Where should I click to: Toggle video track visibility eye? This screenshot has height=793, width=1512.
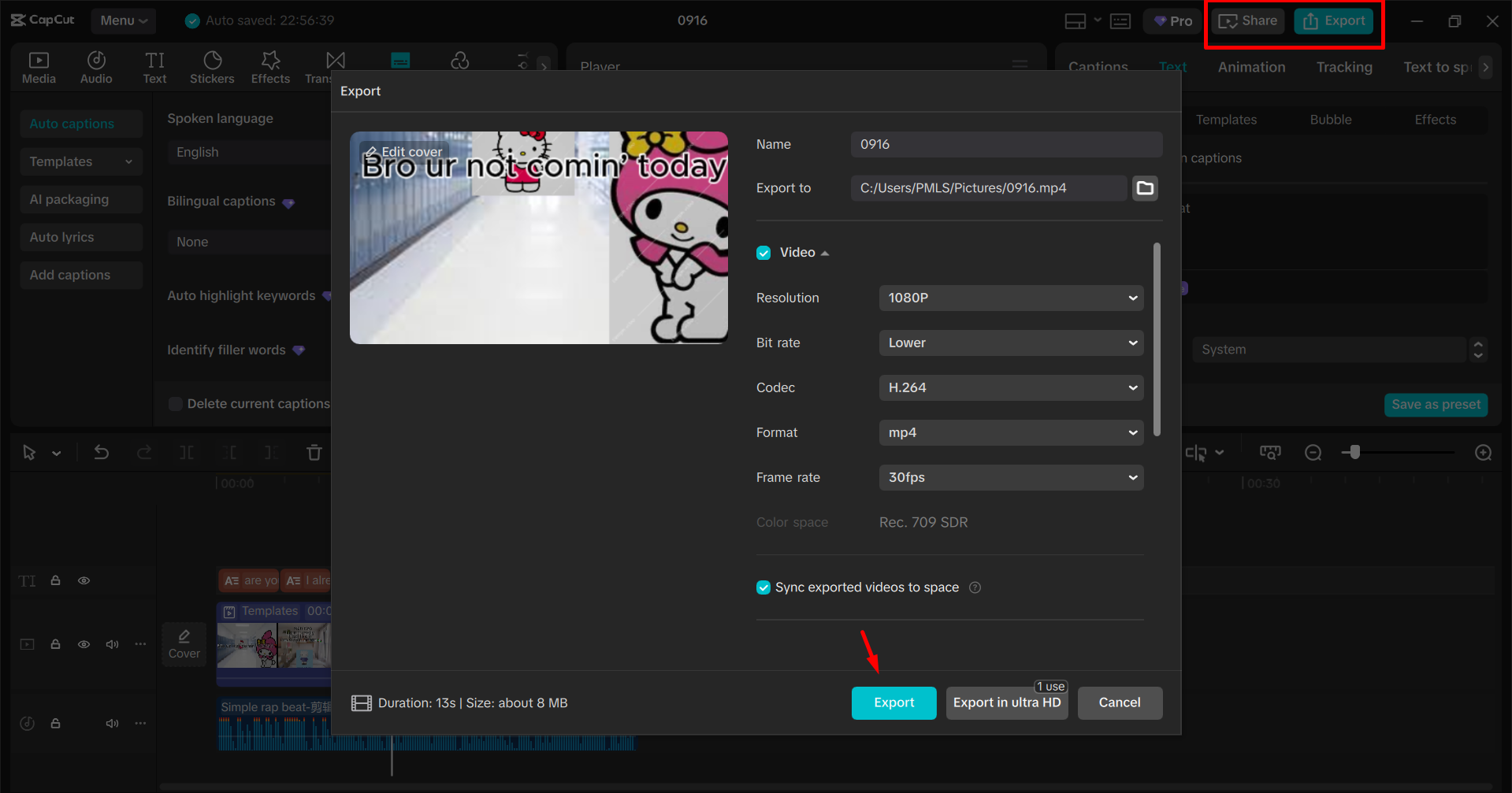click(84, 643)
